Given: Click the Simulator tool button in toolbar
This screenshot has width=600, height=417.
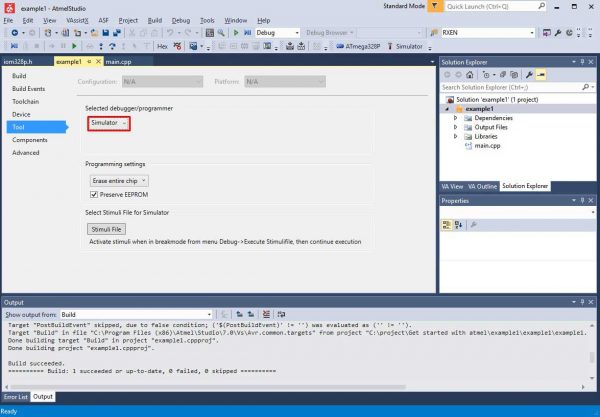Looking at the screenshot, I should pyautogui.click(x=405, y=46).
